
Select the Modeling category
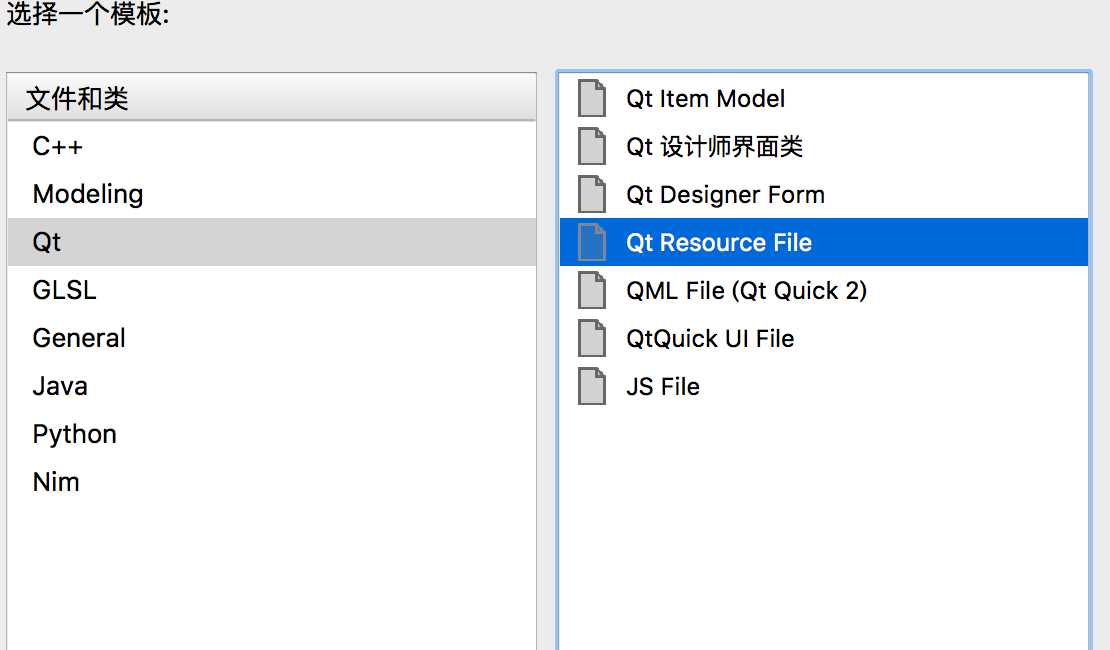click(272, 194)
